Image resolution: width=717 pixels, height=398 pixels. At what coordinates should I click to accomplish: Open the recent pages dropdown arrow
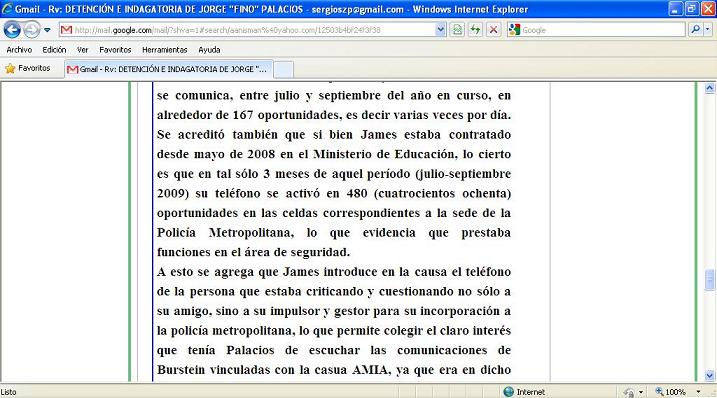coord(47,30)
